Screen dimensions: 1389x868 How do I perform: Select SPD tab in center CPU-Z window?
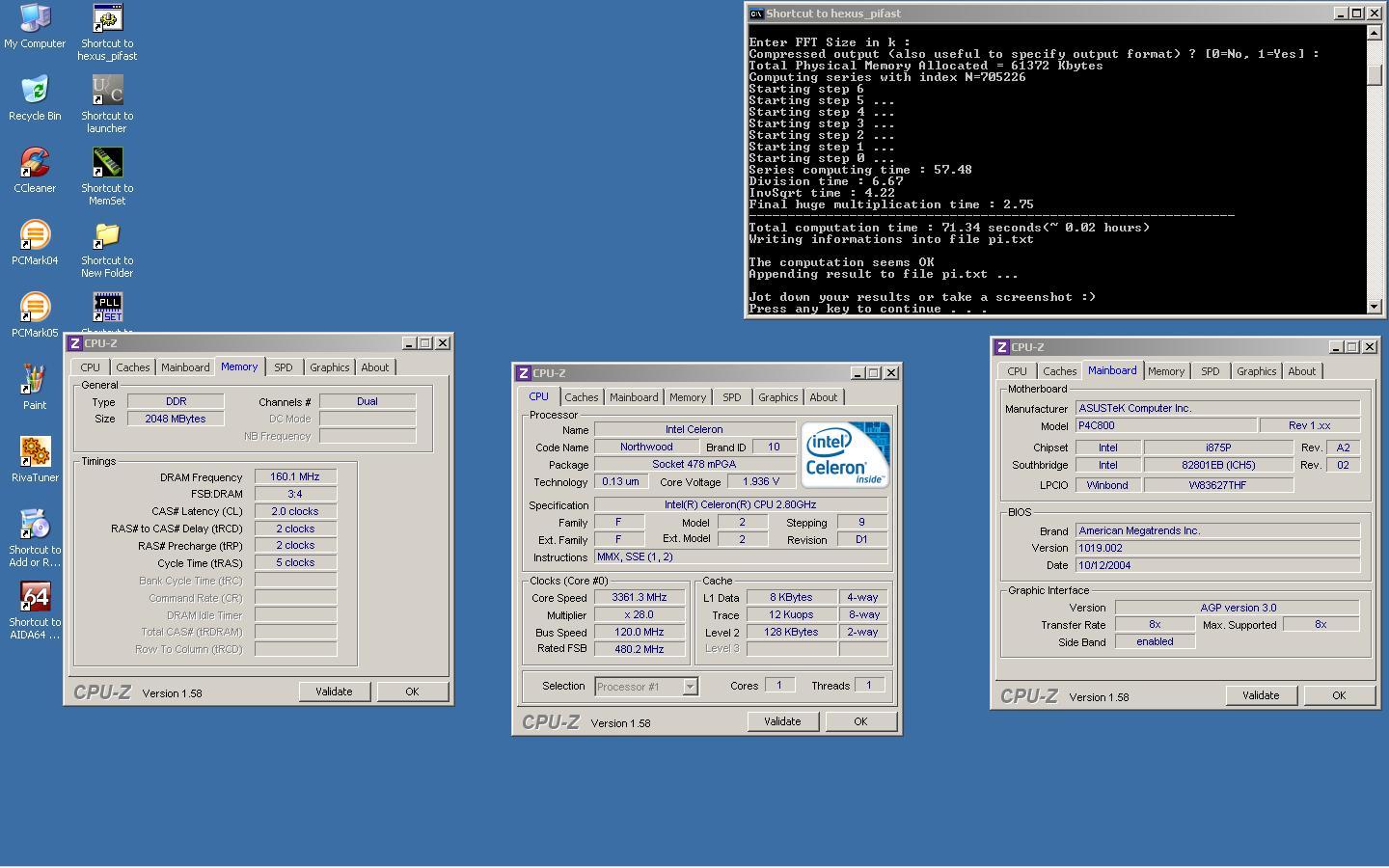[732, 397]
